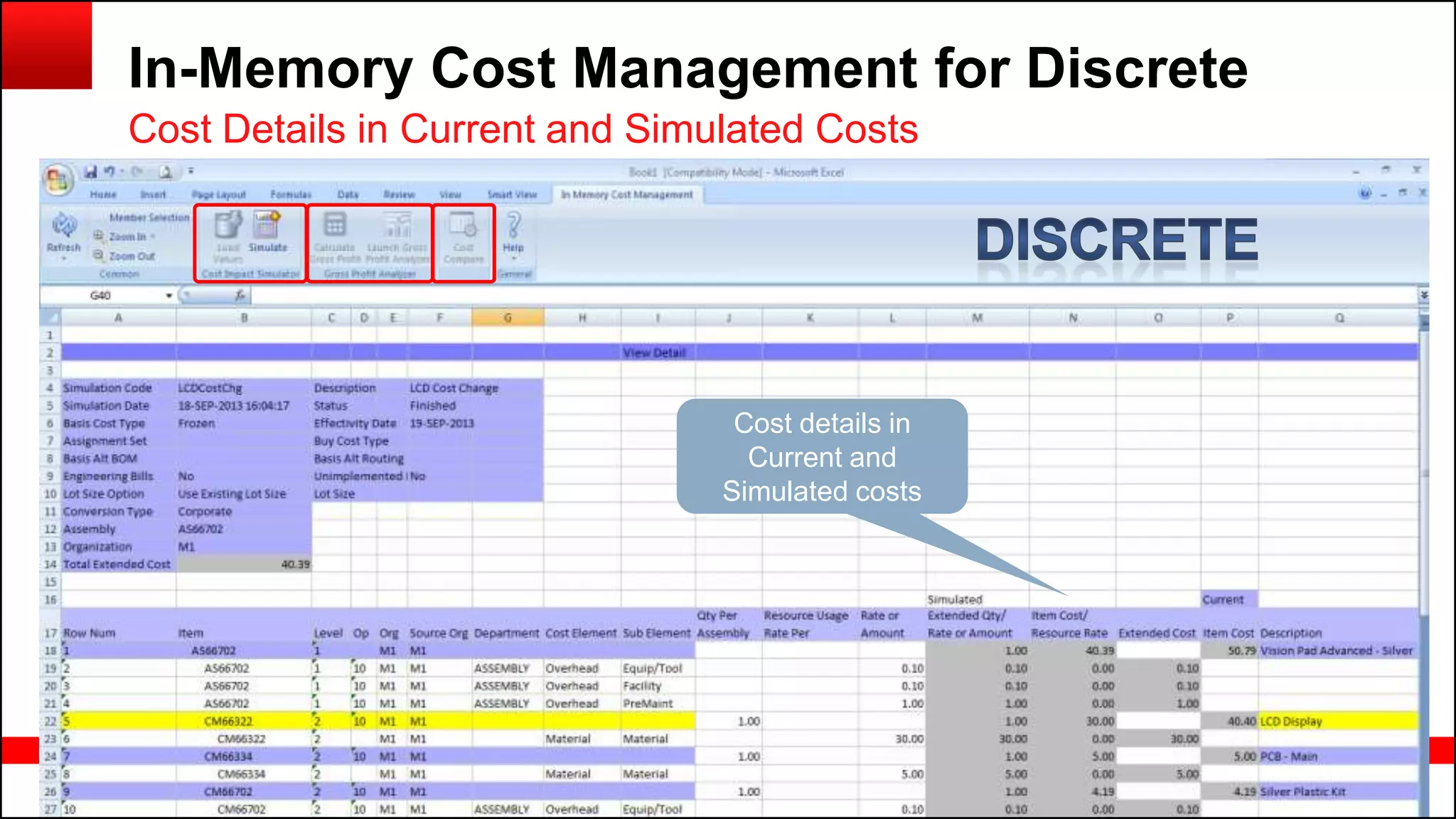
Task: Switch to the Formulas tab
Action: click(291, 194)
